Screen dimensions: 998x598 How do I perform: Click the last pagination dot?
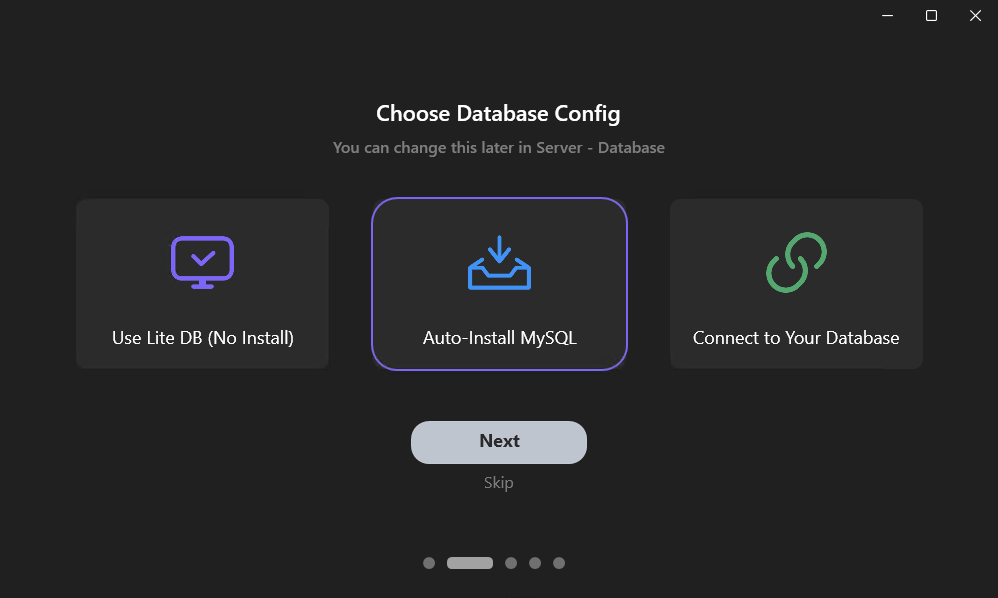(x=559, y=563)
